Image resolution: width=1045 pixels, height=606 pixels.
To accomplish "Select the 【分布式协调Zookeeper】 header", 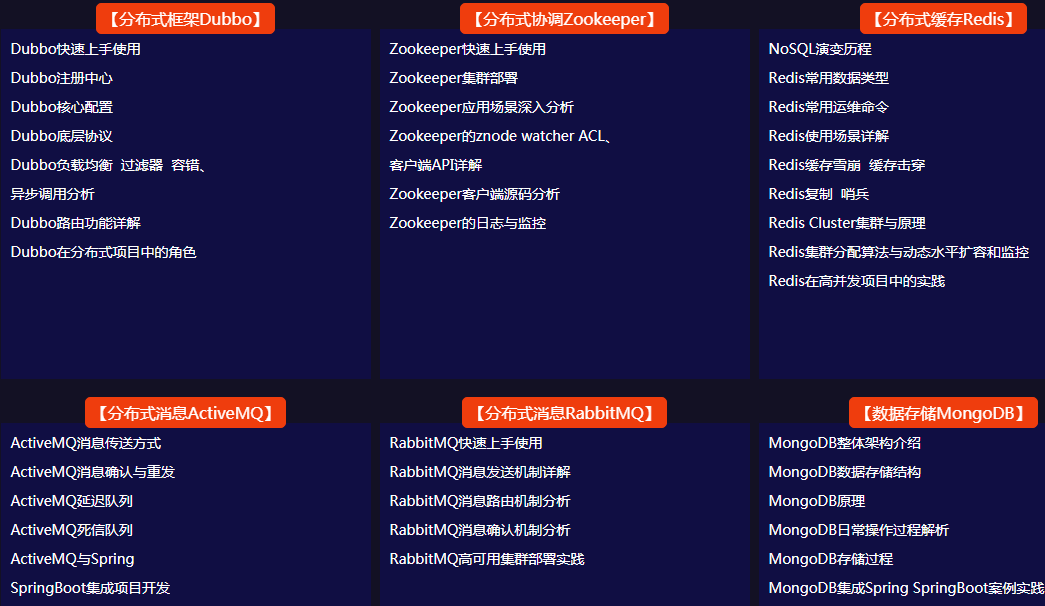I will tap(564, 18).
